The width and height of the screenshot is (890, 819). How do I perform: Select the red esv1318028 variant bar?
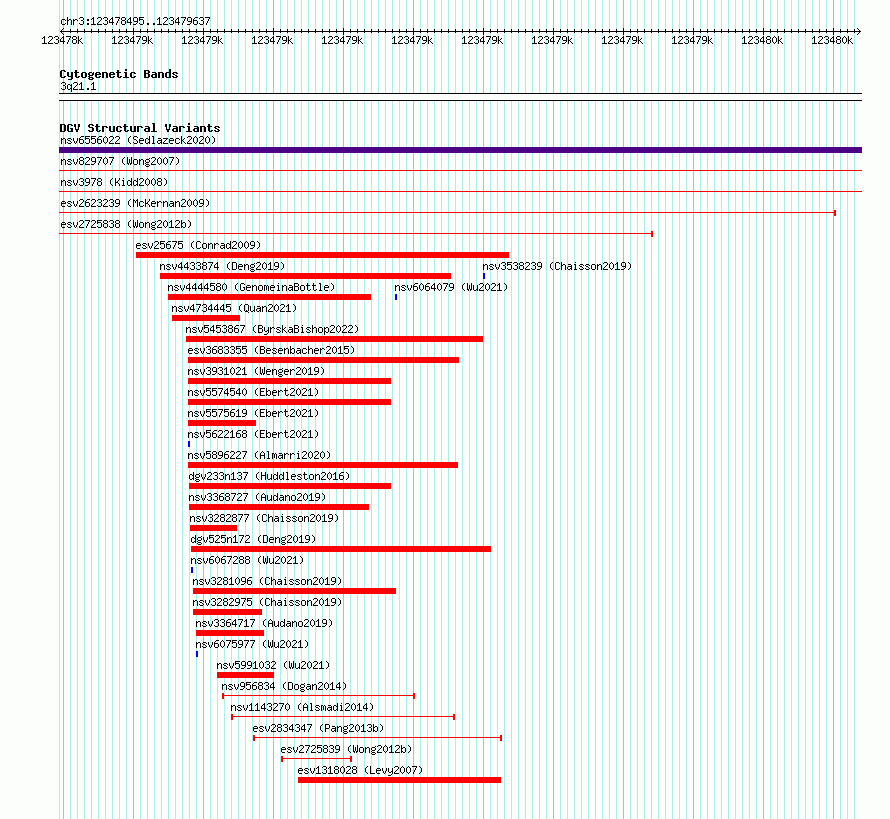tap(400, 780)
